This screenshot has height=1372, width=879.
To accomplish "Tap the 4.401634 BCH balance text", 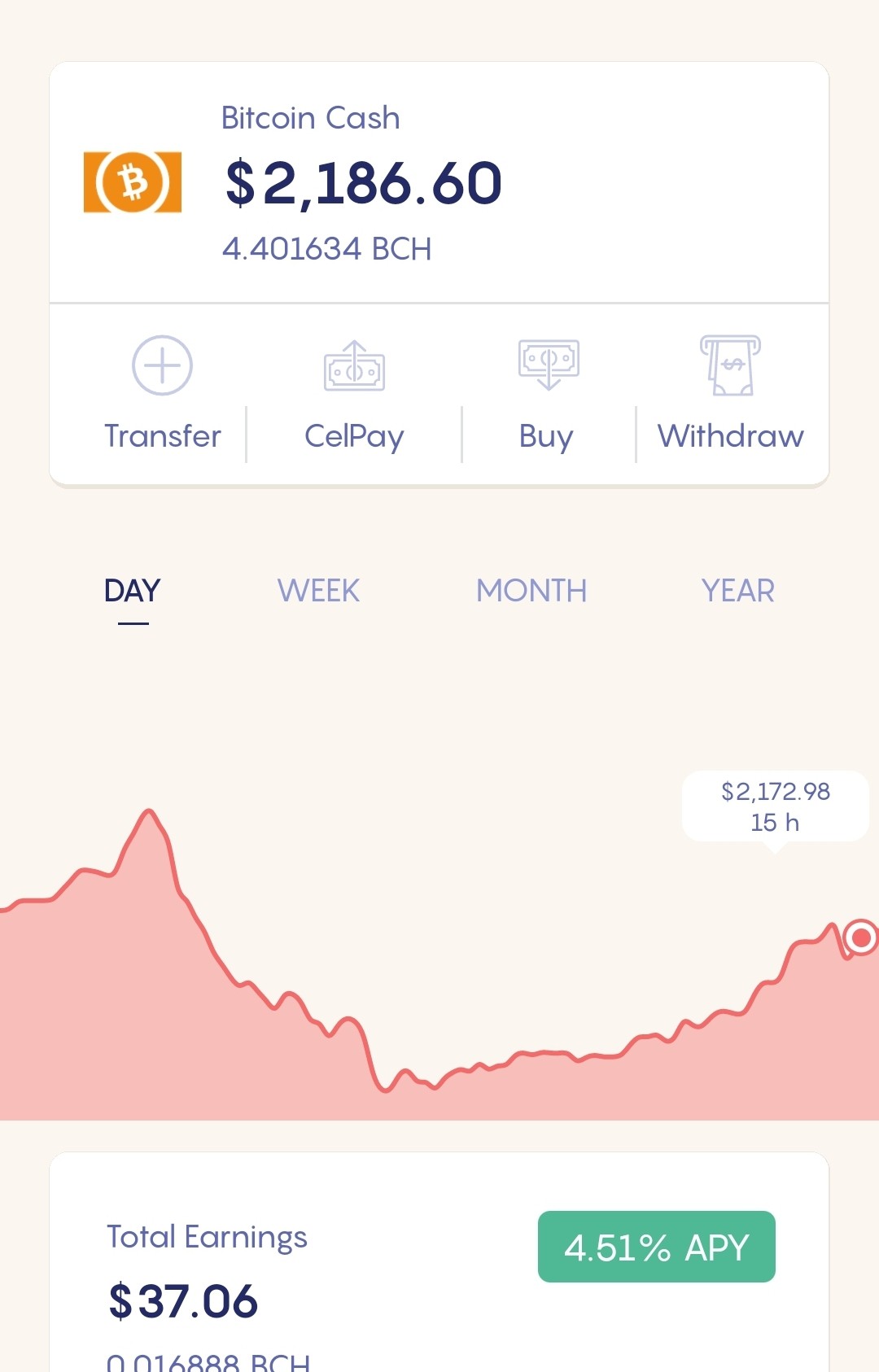I will point(326,249).
